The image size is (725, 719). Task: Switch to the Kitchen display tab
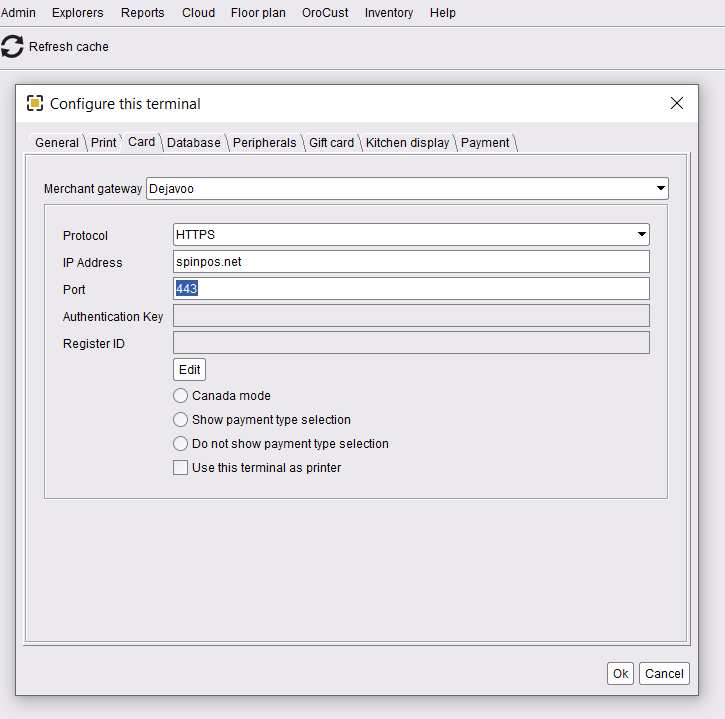pyautogui.click(x=407, y=143)
